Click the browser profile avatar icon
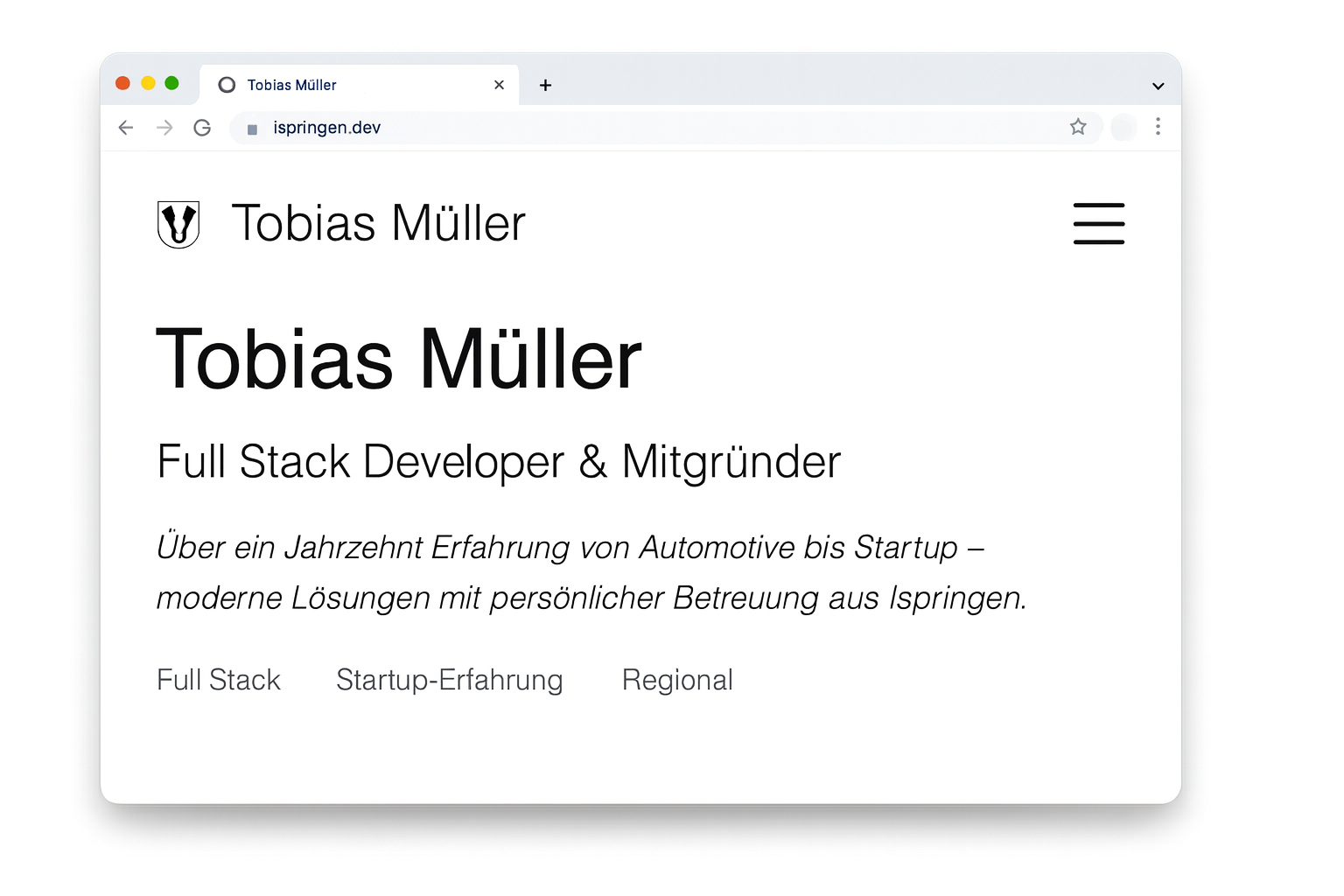The image size is (1344, 896). tap(1123, 127)
